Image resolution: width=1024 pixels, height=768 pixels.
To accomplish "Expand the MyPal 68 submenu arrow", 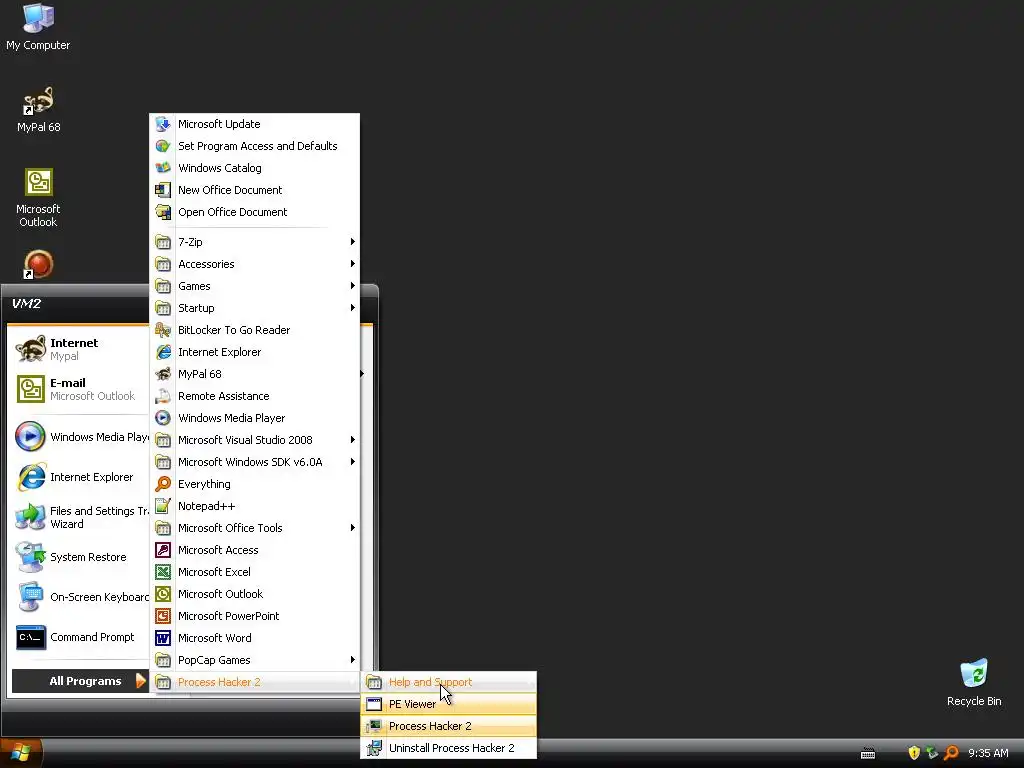I will tap(361, 374).
